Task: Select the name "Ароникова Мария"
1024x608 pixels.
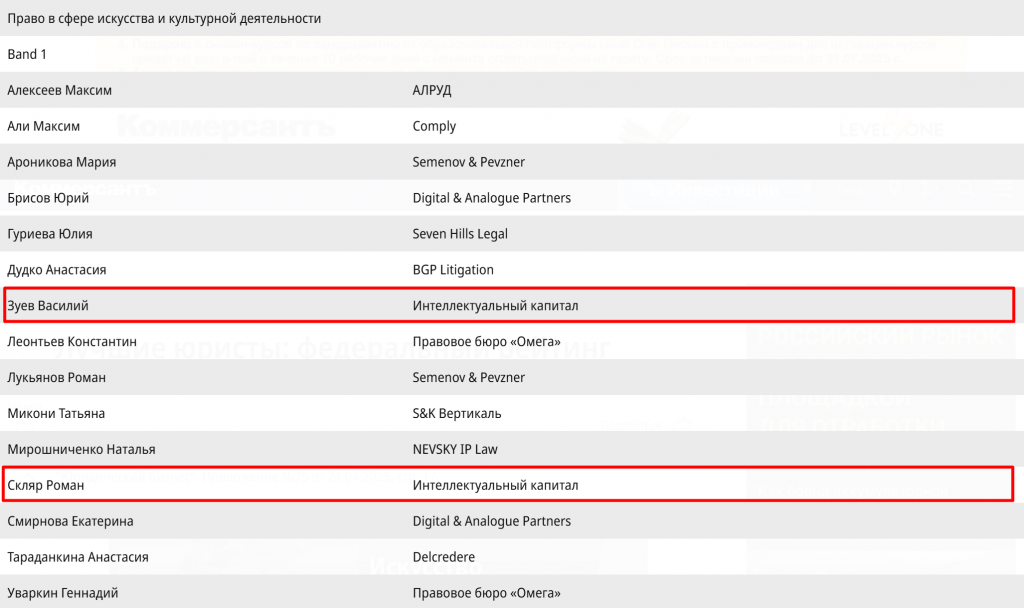Action: click(61, 162)
